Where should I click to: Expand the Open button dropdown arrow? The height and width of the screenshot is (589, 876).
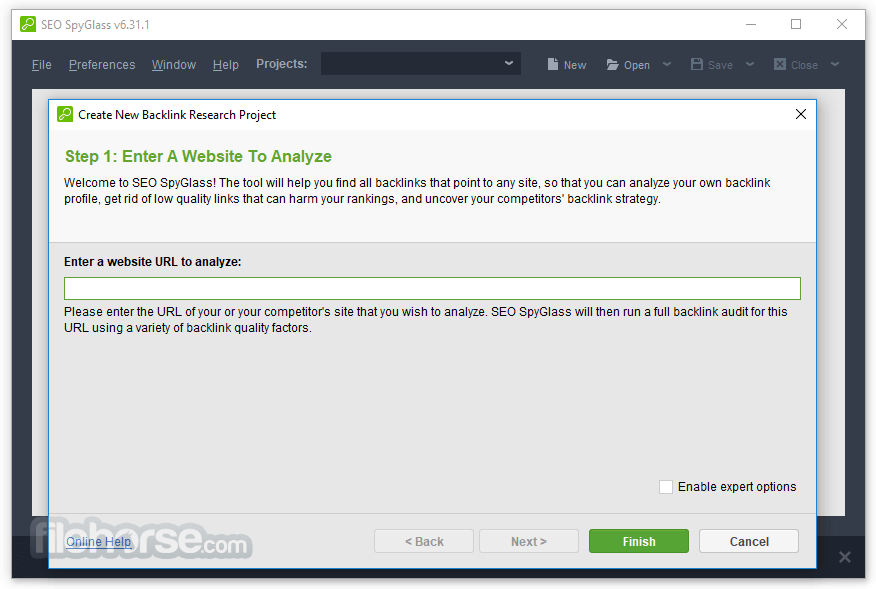667,64
